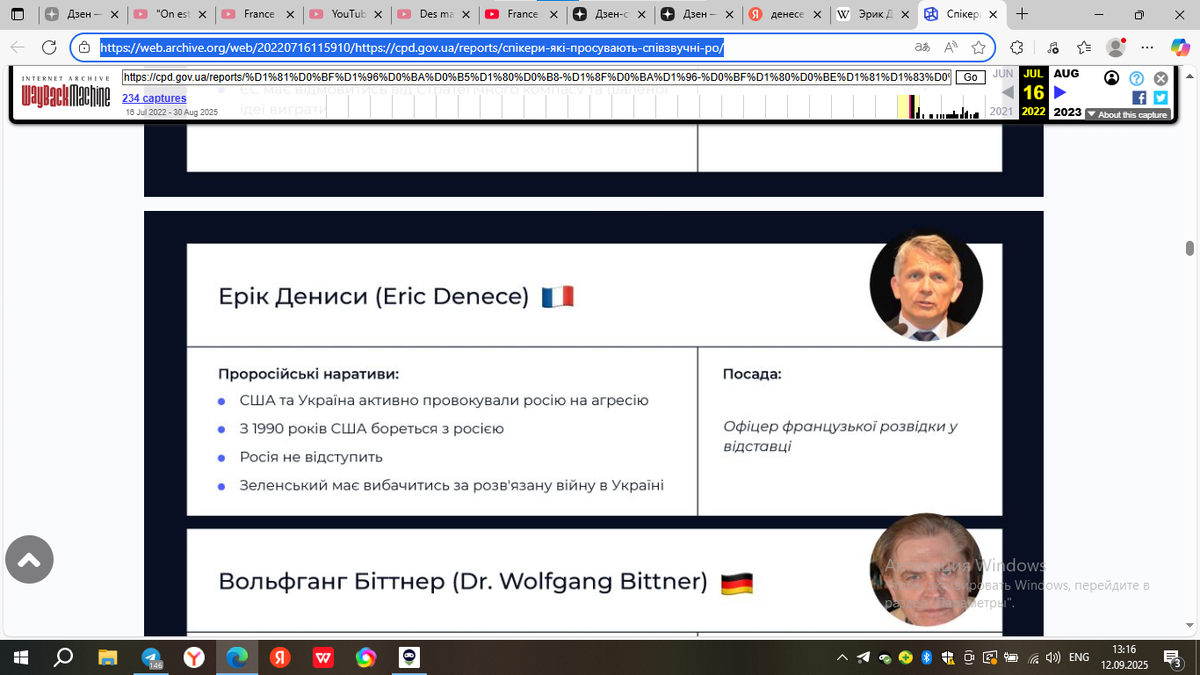
Task: Click the scroll-to-top round arrow button
Action: coord(29,560)
